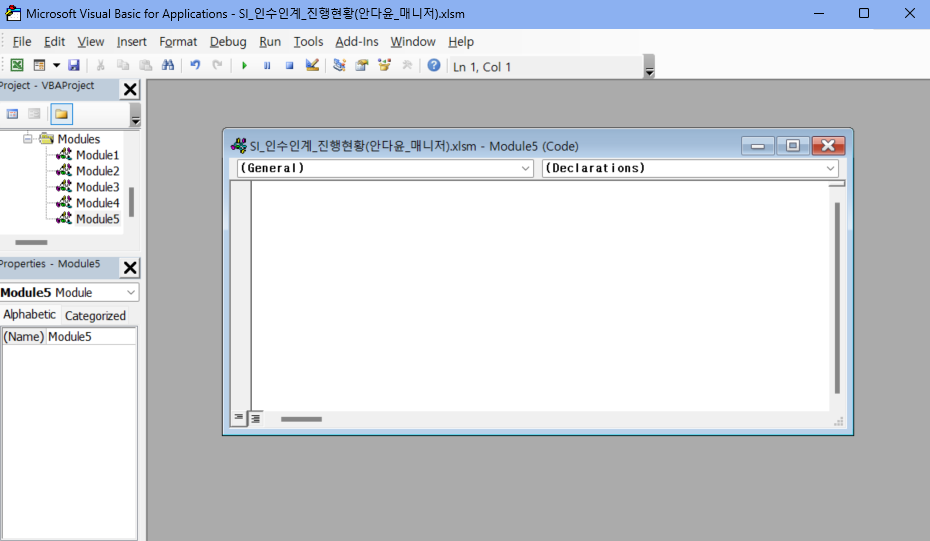Select Module3 in project tree
Viewport: 930px width, 541px height.
(97, 187)
